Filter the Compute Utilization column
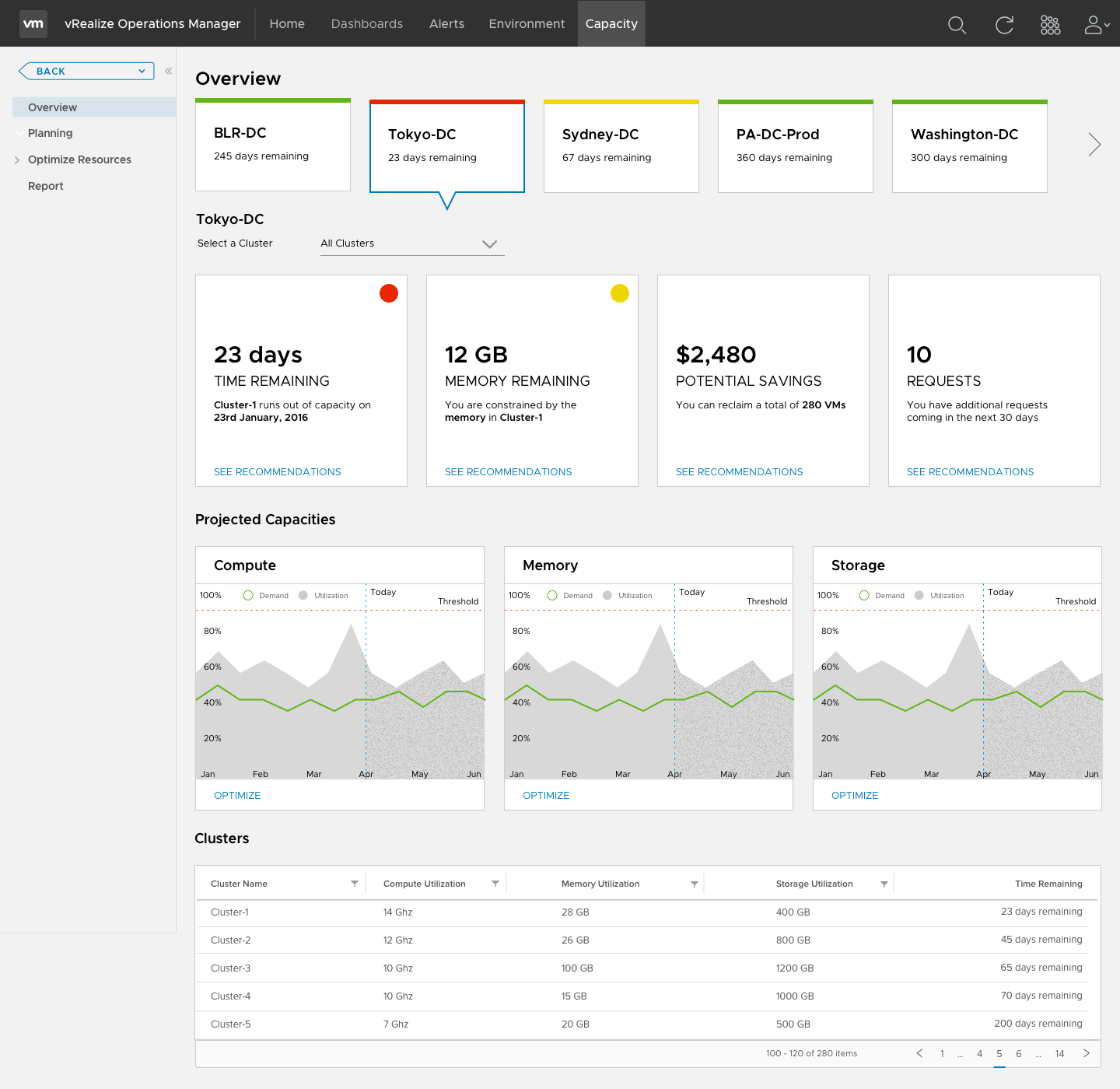1120x1089 pixels. [495, 884]
